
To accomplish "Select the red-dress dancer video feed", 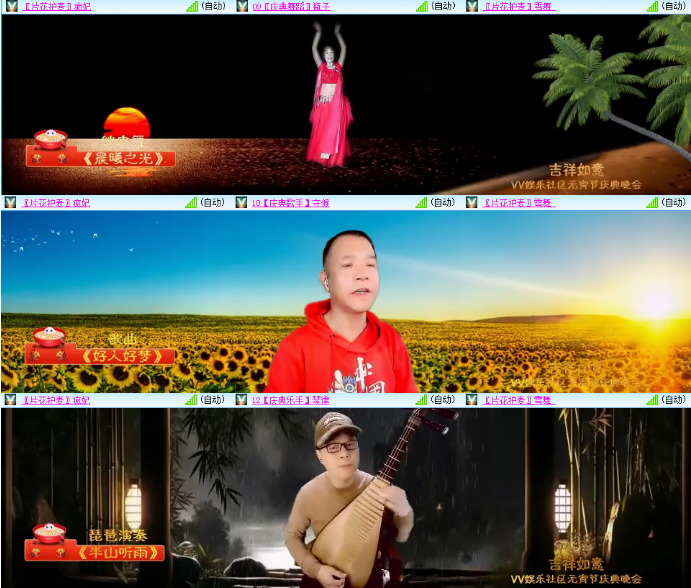I will point(346,104).
